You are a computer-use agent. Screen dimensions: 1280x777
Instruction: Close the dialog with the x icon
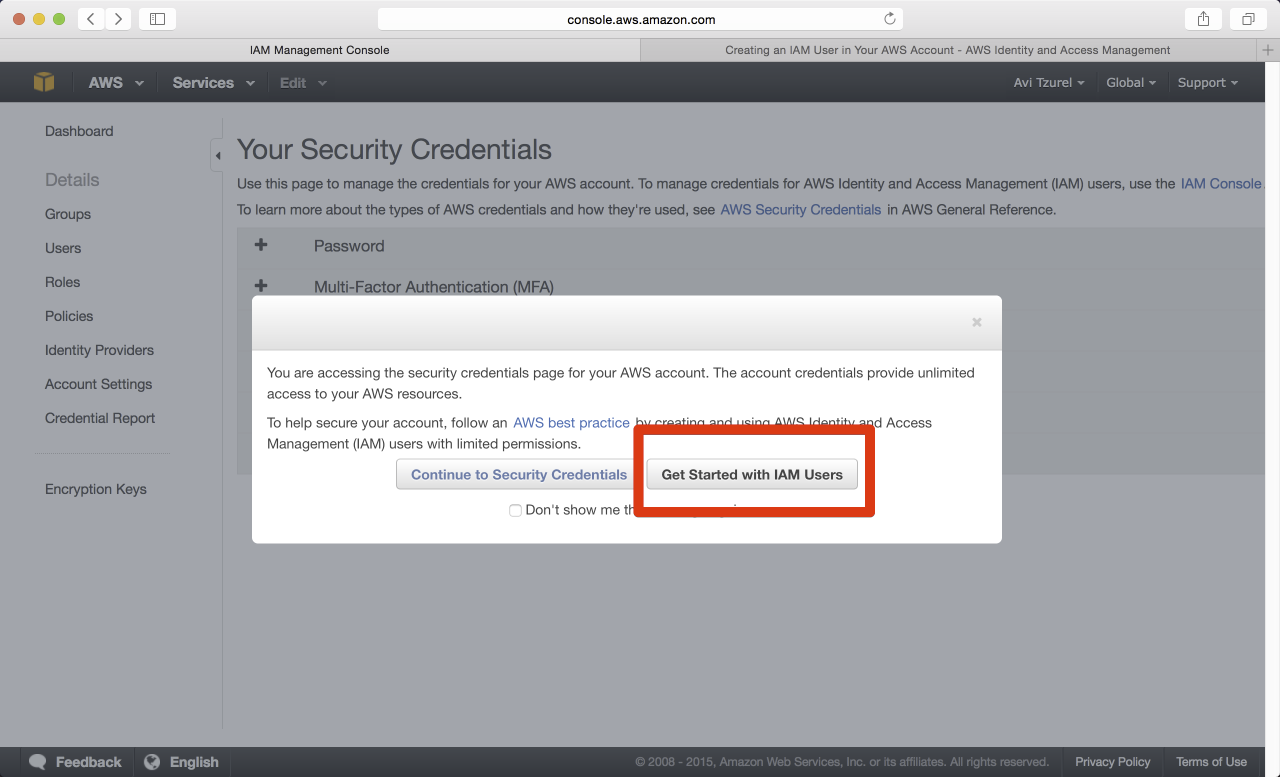coord(977,322)
